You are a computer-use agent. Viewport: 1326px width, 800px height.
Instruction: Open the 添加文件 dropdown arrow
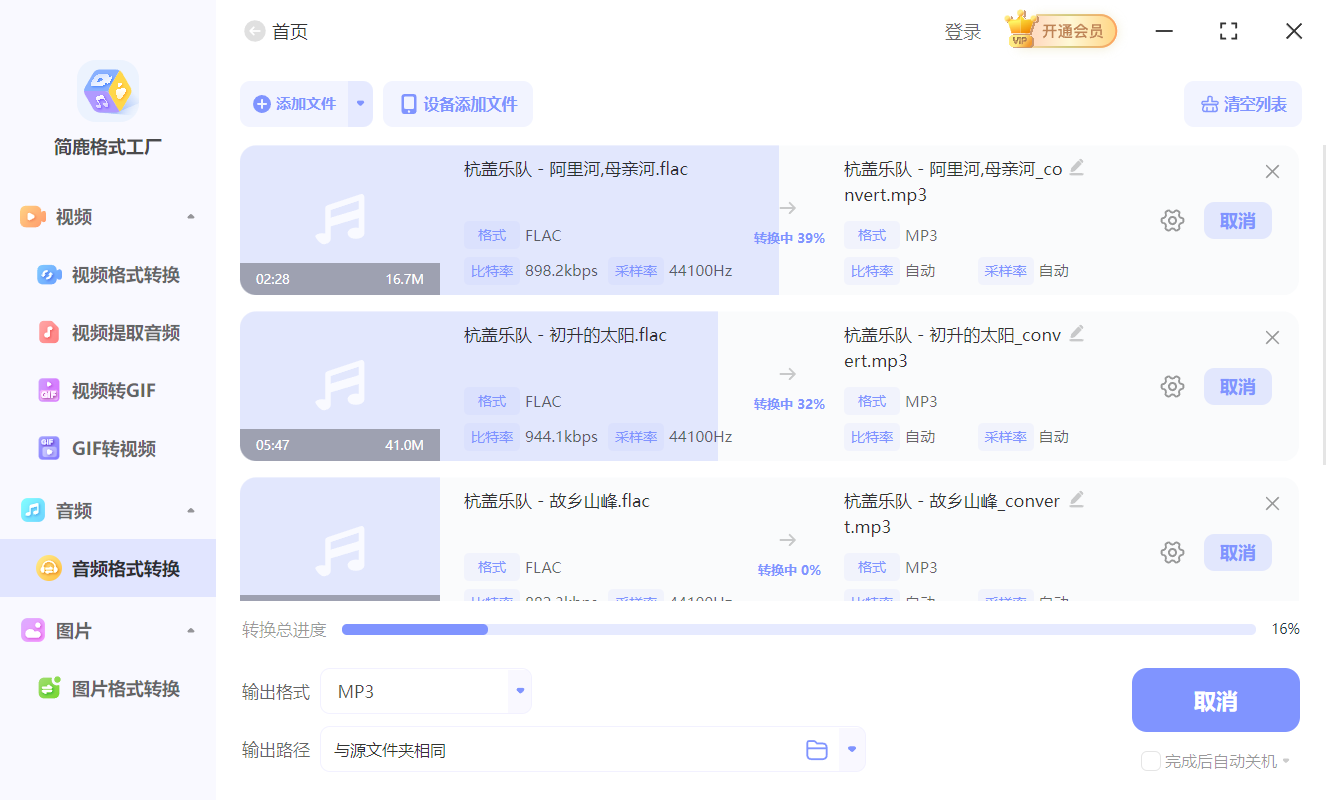(359, 104)
